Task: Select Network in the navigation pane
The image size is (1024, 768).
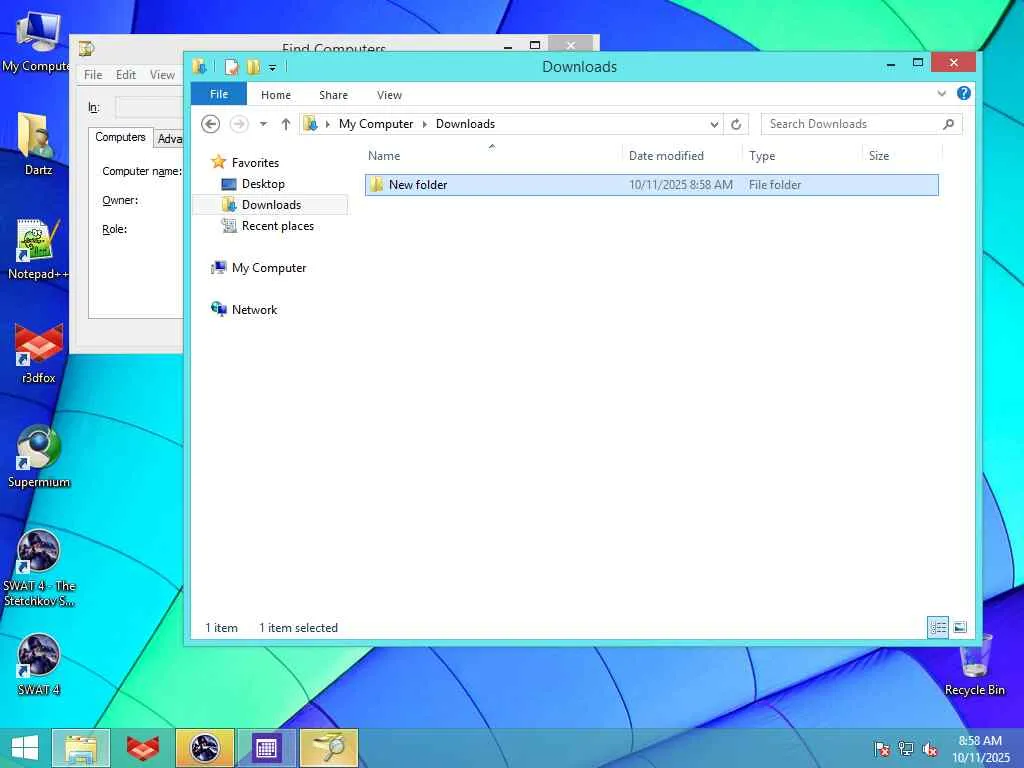Action: coord(254,310)
